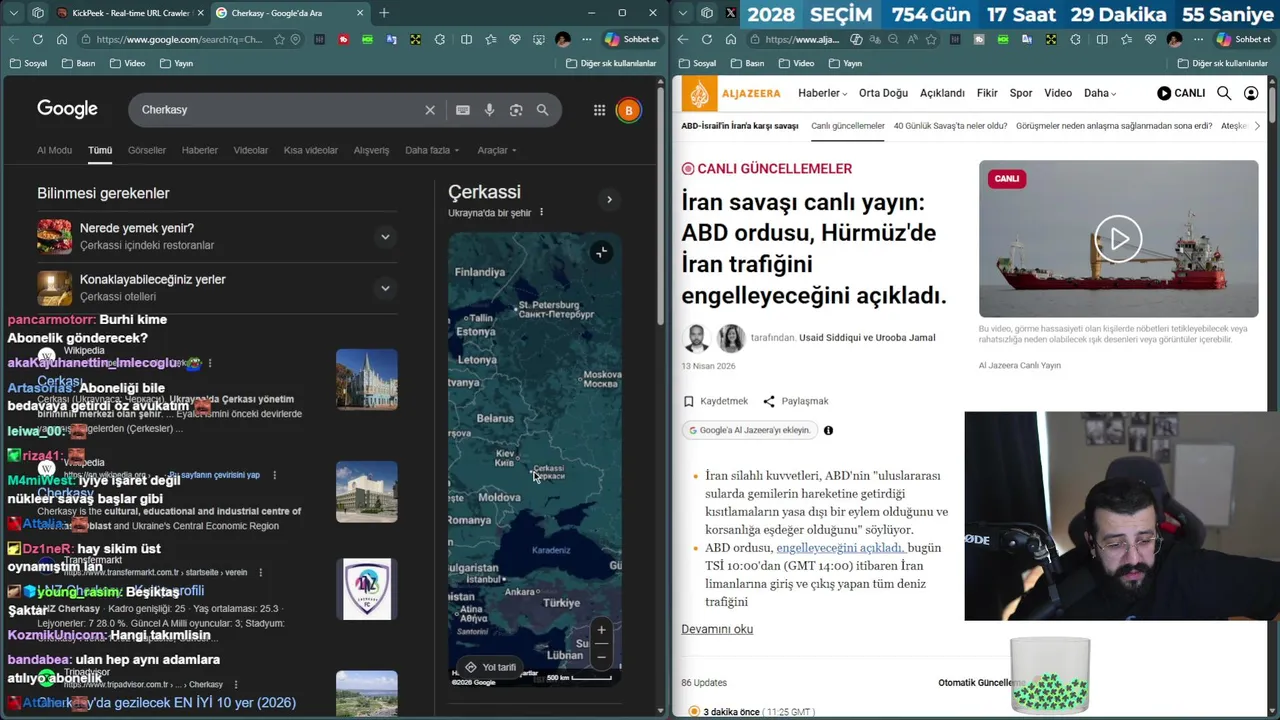Switch to Görseller results tab
The image size is (1280, 720).
click(147, 150)
